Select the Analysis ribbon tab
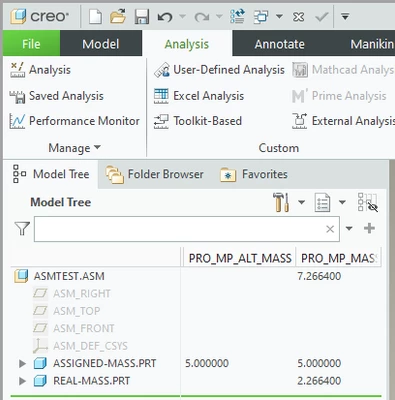The width and height of the screenshot is (395, 400). click(x=187, y=44)
